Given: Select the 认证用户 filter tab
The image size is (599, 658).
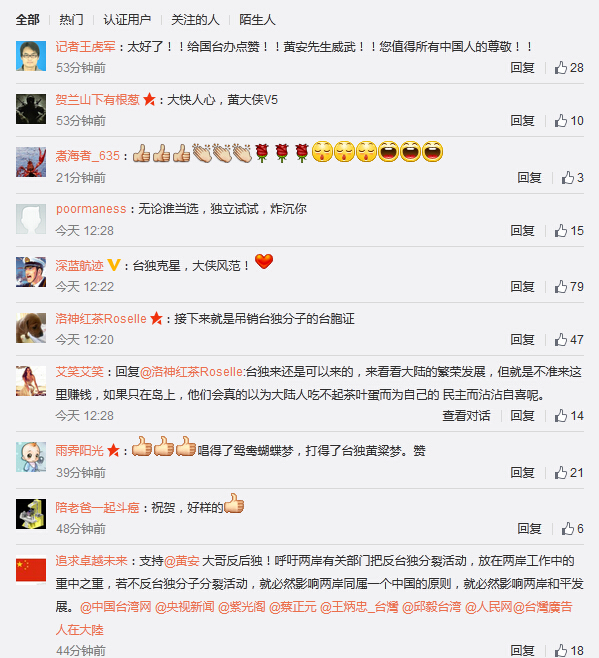Looking at the screenshot, I should tap(127, 20).
